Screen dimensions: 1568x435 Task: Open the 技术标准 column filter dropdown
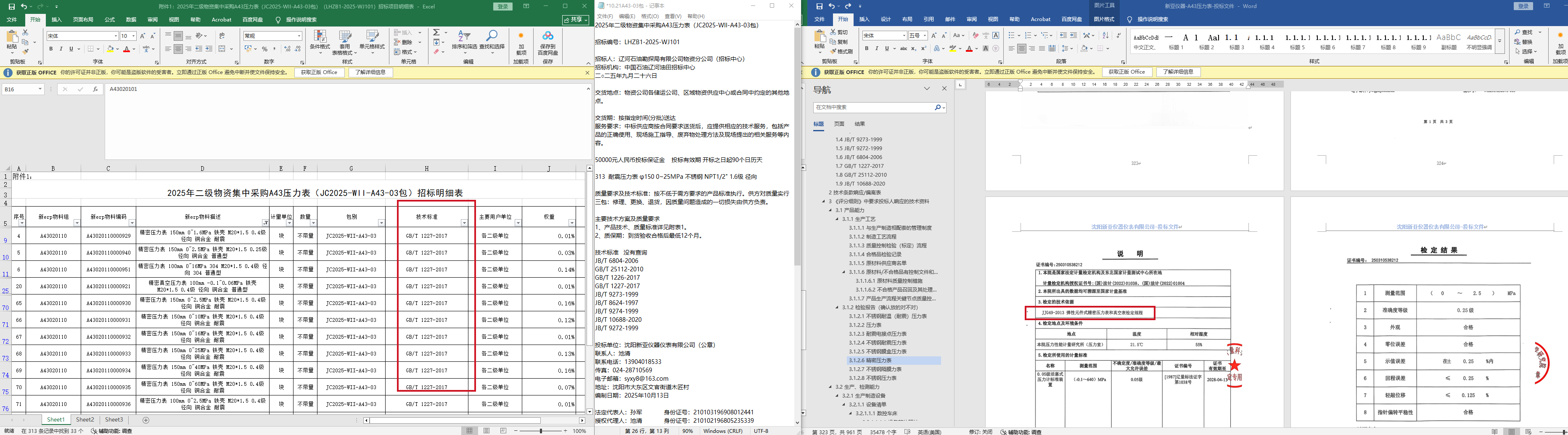tap(464, 223)
